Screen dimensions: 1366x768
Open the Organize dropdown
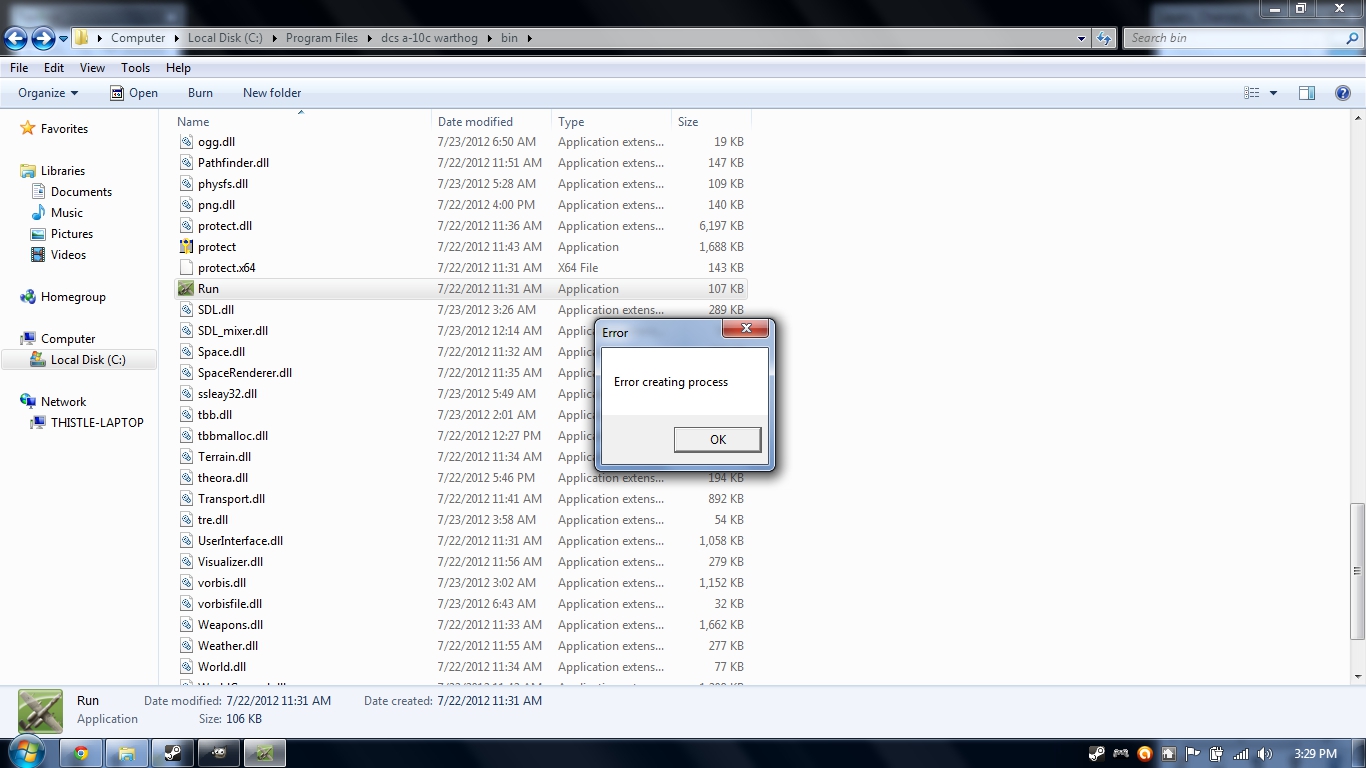48,93
